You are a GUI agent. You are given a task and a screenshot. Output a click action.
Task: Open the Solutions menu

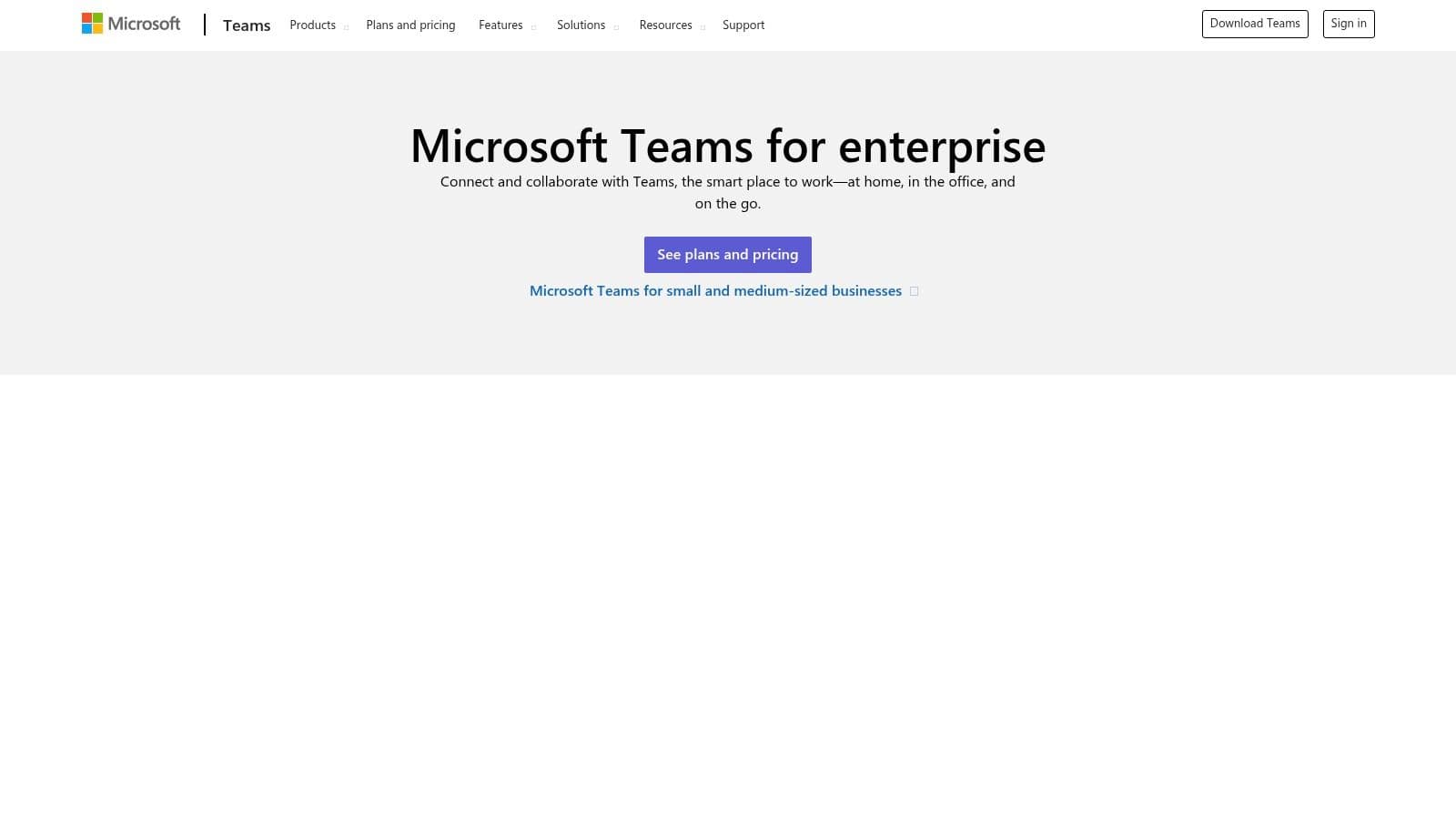pyautogui.click(x=581, y=25)
